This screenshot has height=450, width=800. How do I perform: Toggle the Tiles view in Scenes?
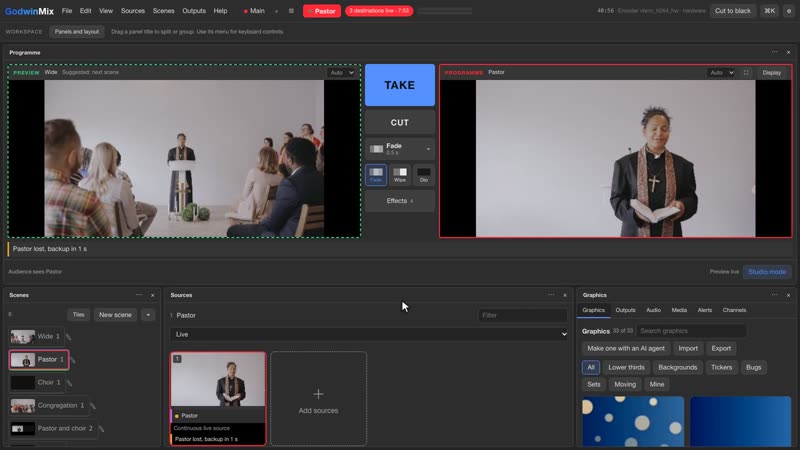click(78, 315)
